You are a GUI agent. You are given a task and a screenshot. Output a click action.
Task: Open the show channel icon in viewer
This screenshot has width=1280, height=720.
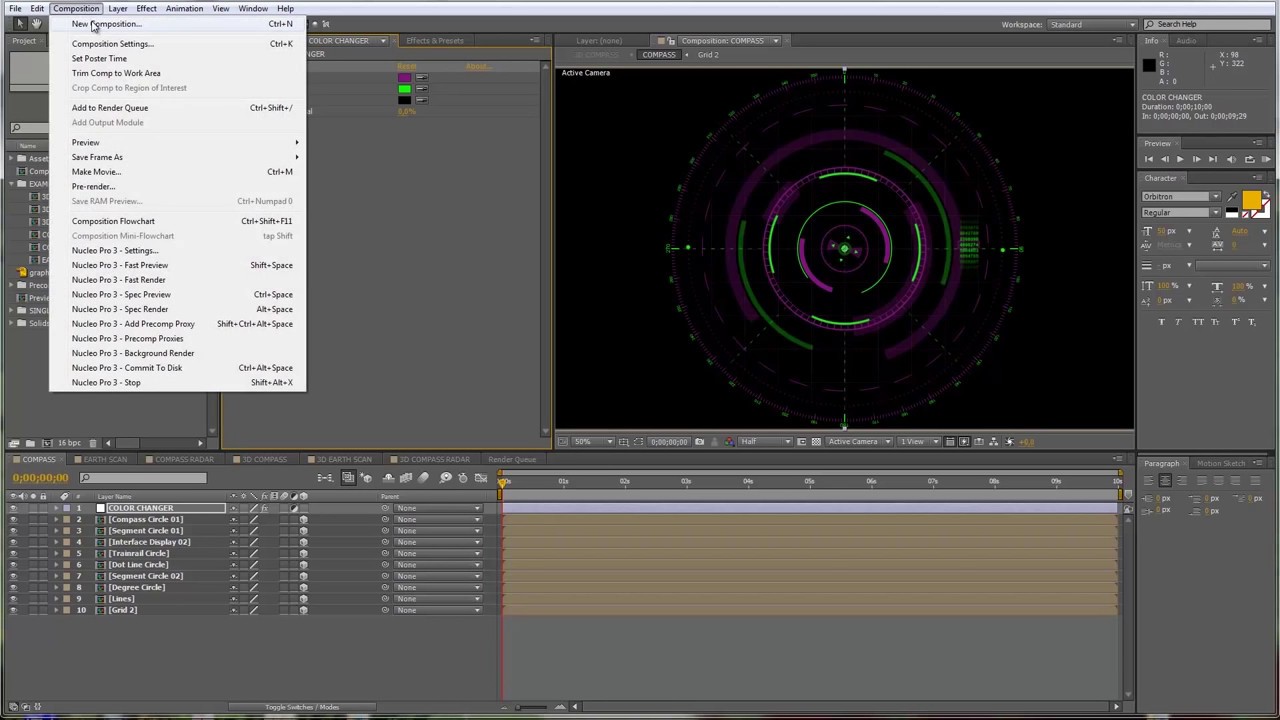[729, 442]
